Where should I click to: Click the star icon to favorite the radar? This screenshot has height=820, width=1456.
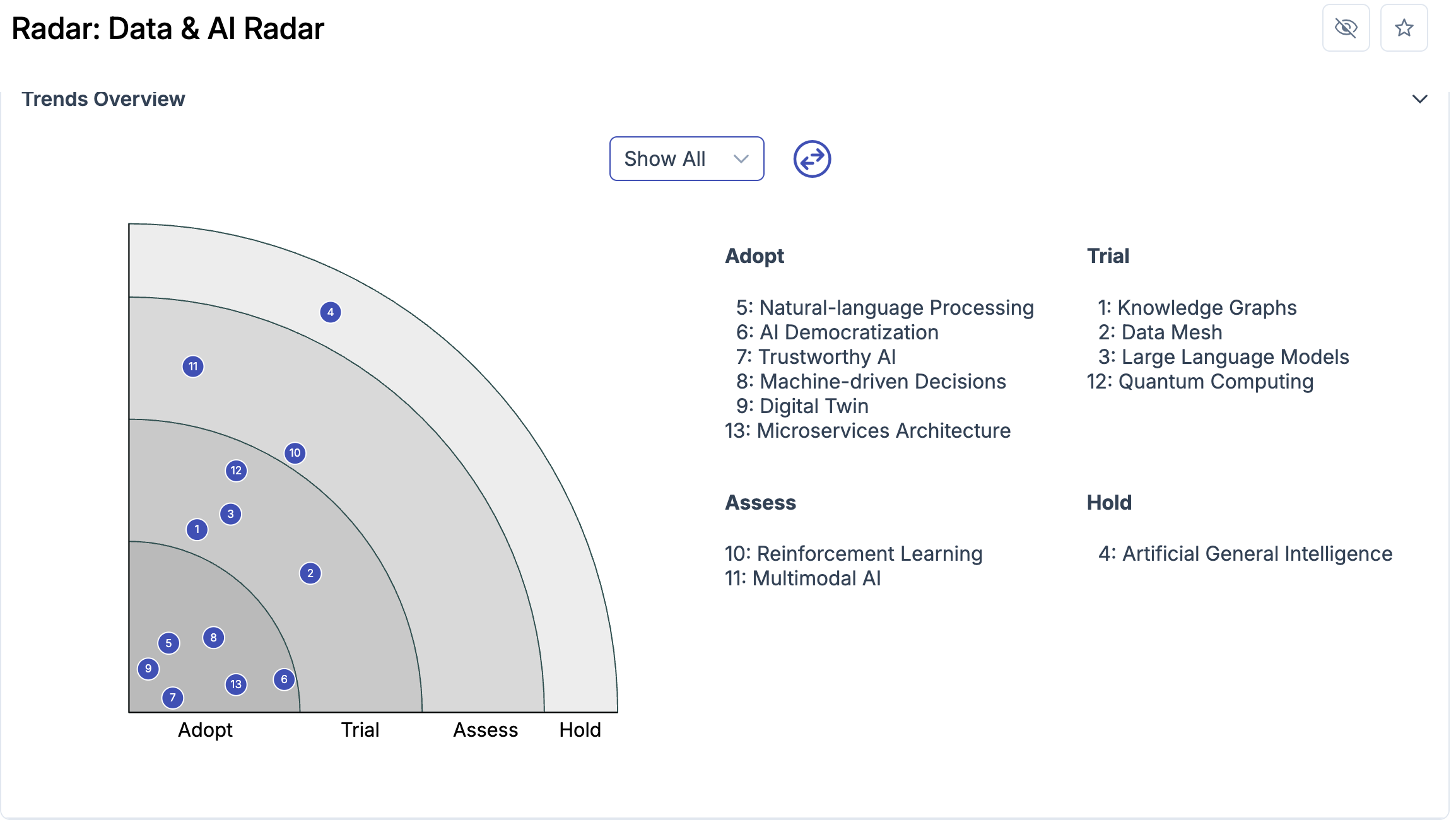tap(1404, 28)
